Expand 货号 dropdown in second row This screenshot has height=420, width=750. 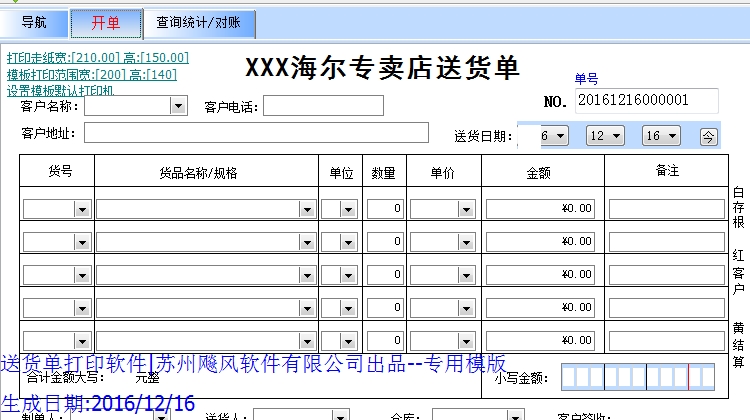click(82, 242)
